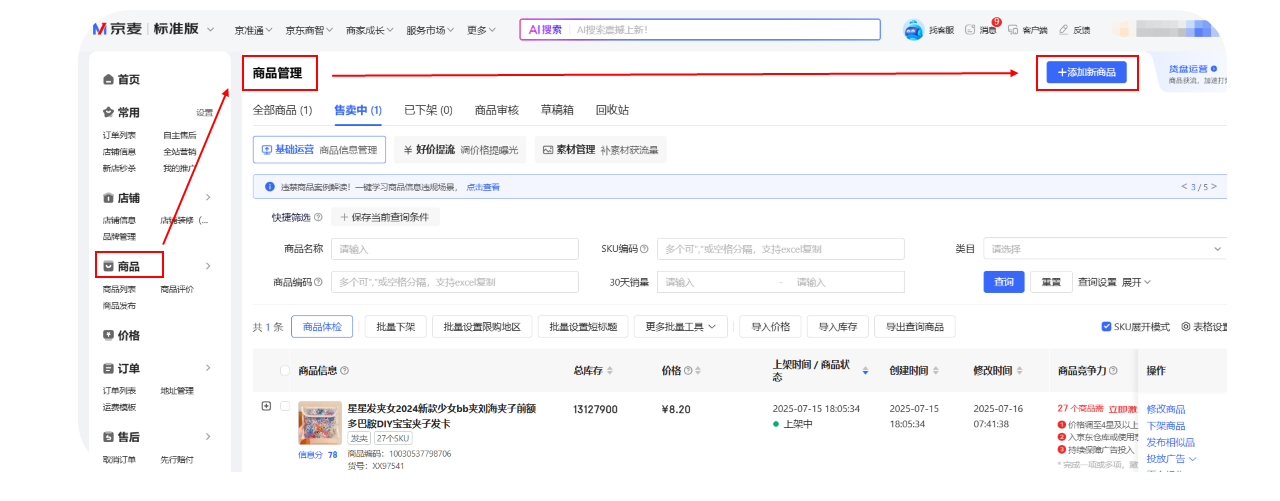
Task: Click the 客户端 icon in header
Action: click(x=1013, y=30)
